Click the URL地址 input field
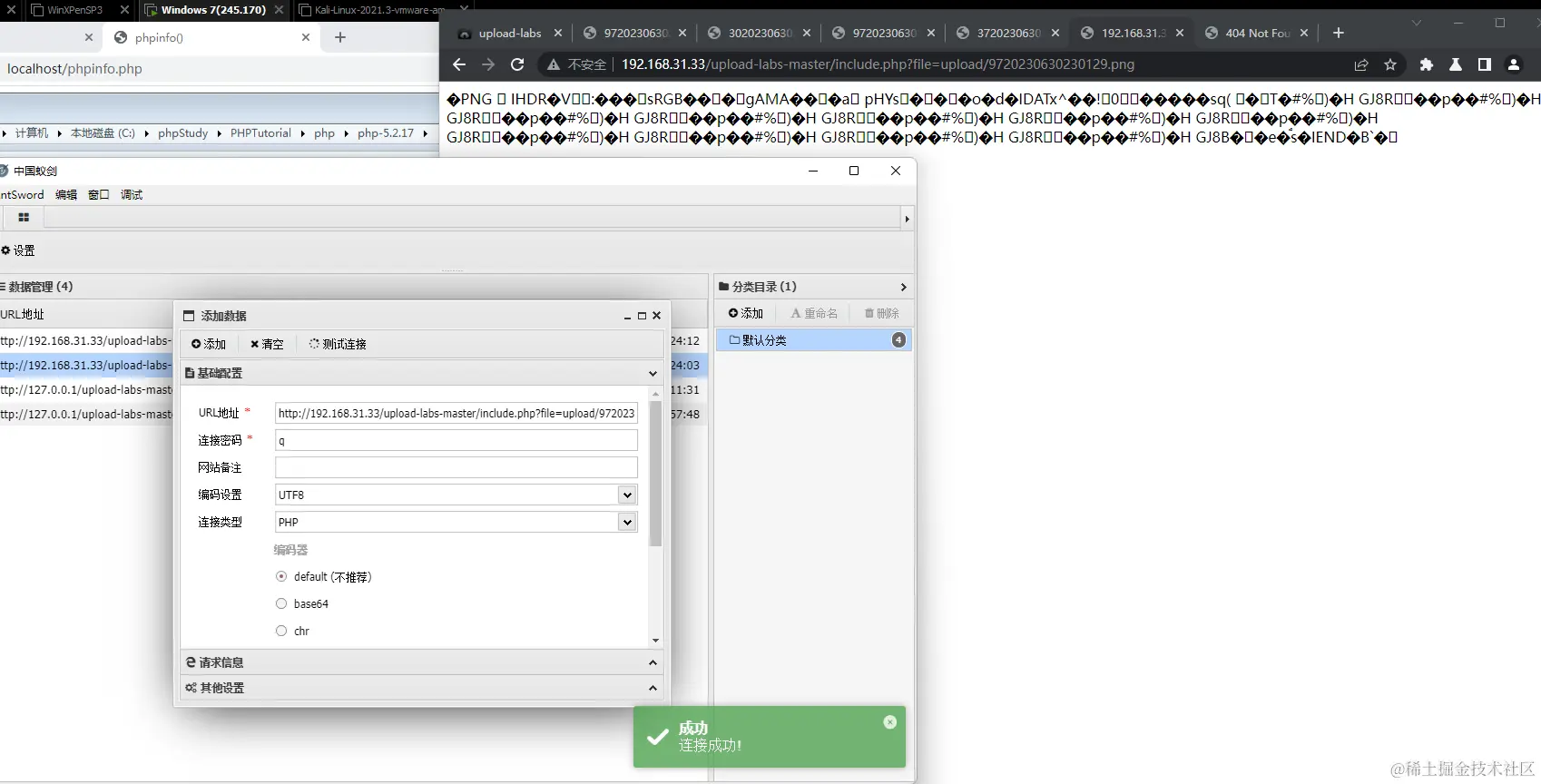1541x784 pixels. point(456,413)
